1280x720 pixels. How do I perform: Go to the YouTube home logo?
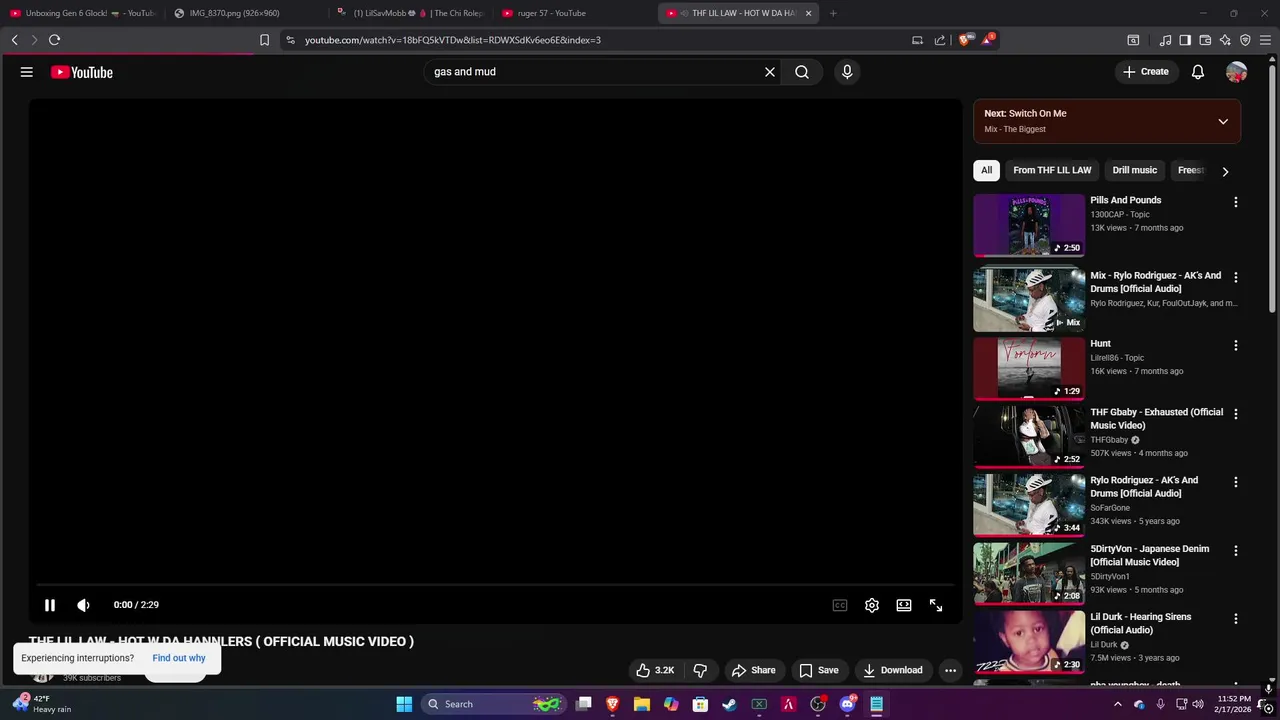[82, 72]
